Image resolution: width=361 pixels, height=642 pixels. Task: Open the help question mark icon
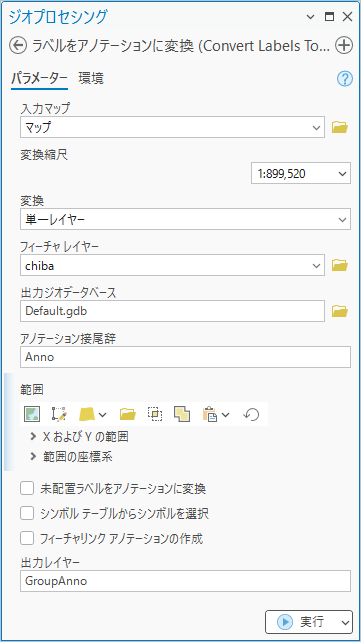click(x=345, y=79)
